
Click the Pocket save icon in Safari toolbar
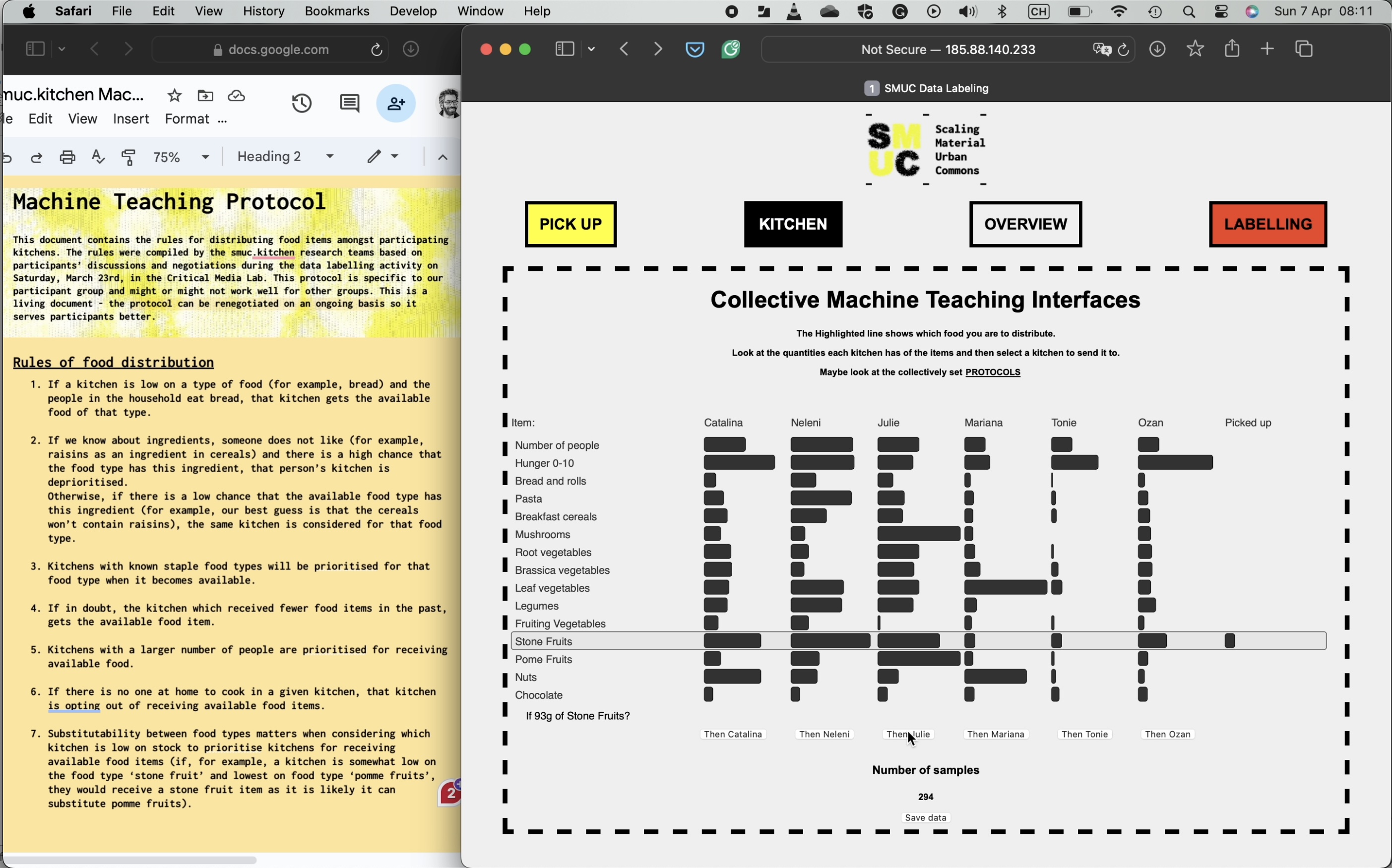click(695, 50)
